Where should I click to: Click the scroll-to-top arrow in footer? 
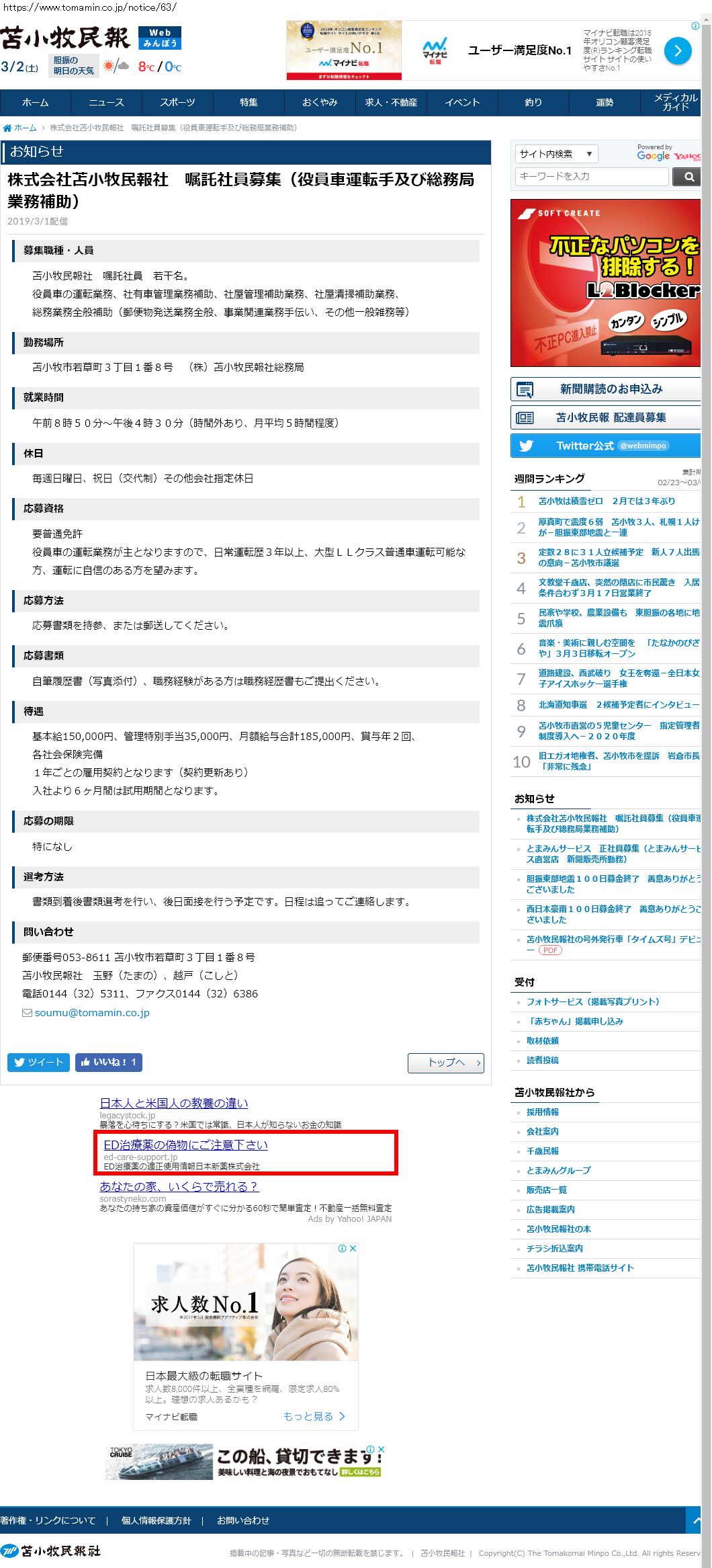(698, 1520)
